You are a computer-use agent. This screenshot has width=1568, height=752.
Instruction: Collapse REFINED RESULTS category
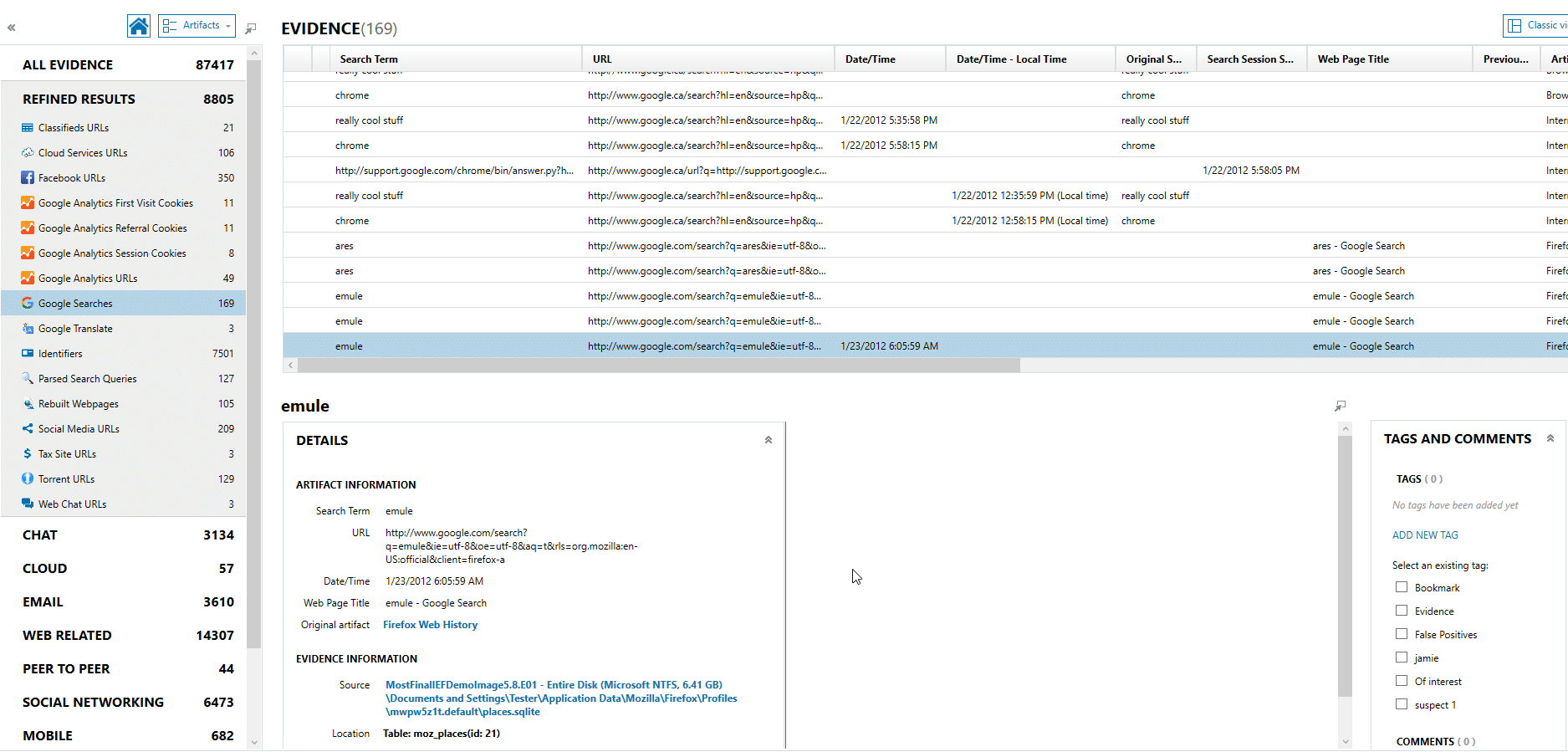pos(128,99)
